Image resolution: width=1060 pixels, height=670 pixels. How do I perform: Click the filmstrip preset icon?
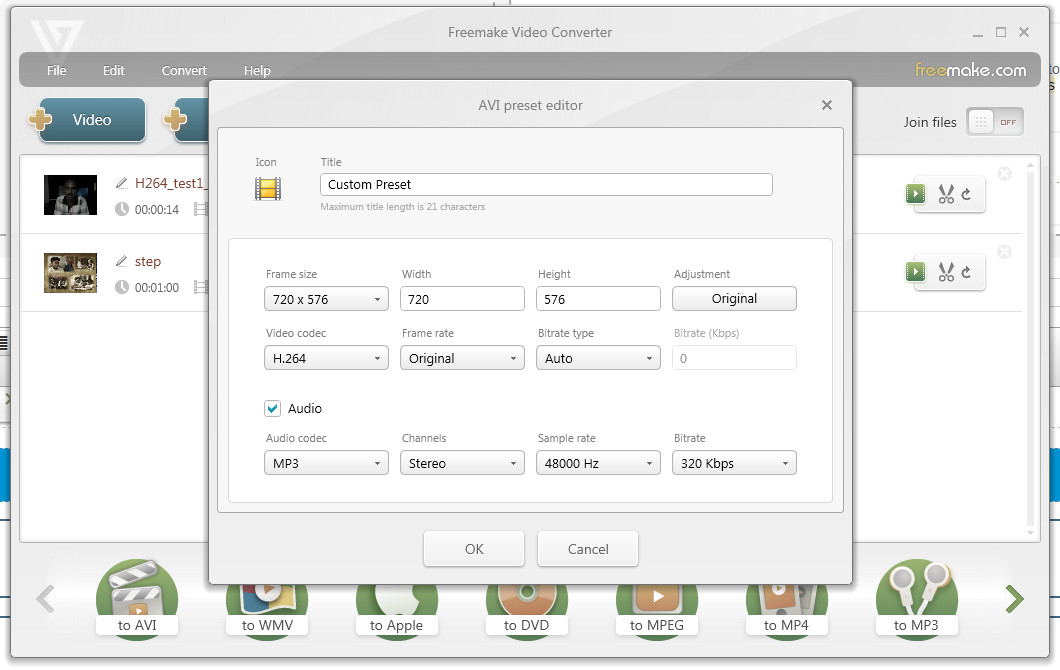tap(268, 189)
